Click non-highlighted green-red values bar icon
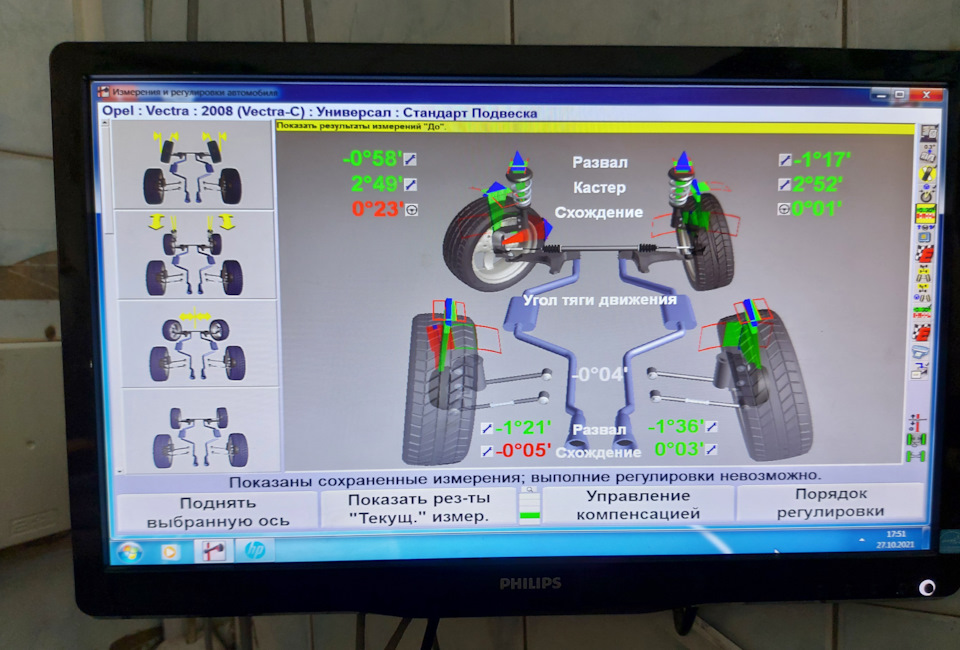960x650 pixels. pos(922,312)
